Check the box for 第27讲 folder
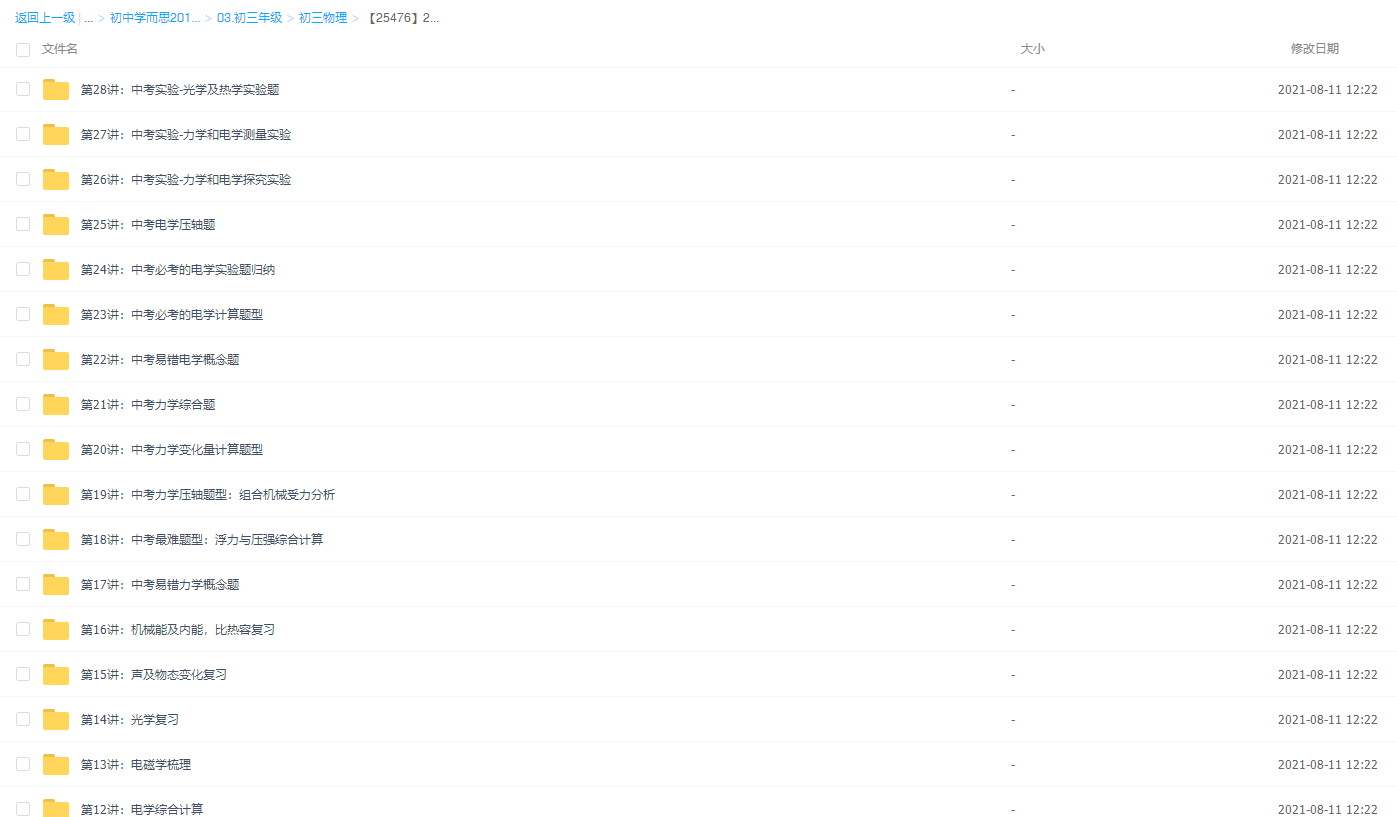 click(23, 134)
